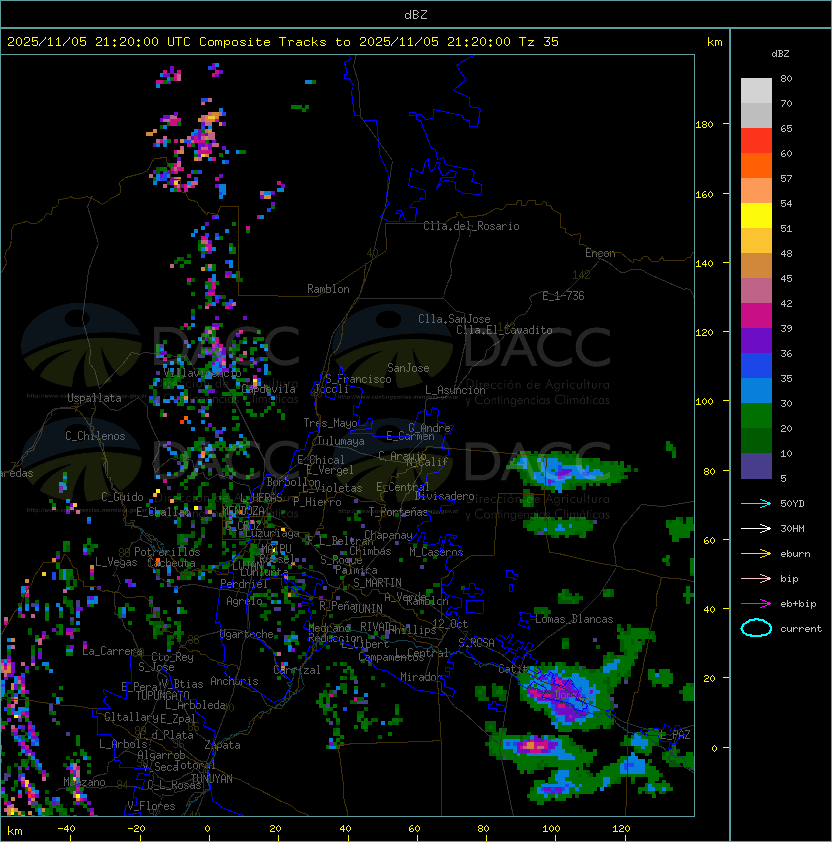Click the 'km' label at bottom left
This screenshot has height=842, width=832.
pos(15,831)
